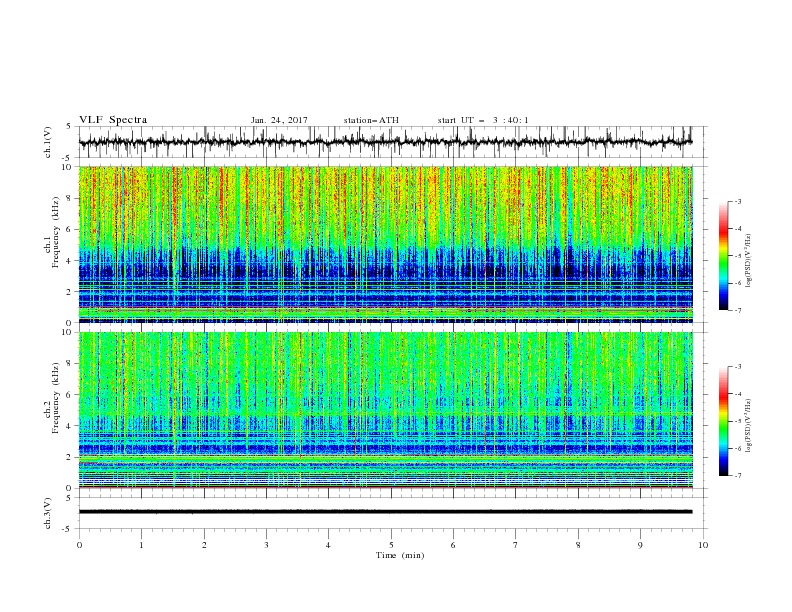This screenshot has height=612, width=792.
Task: Select the "start UT = 3 :40: 1" text
Action: (x=483, y=120)
